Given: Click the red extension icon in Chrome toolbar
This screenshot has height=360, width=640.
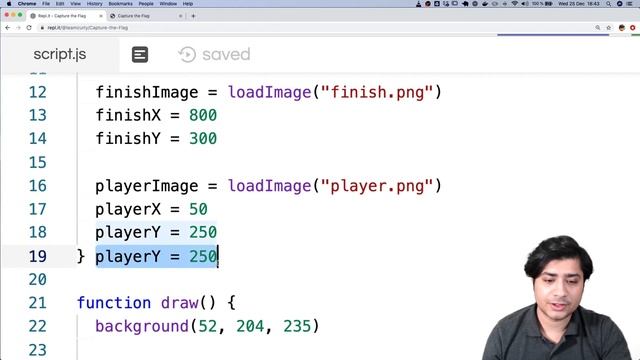Looking at the screenshot, I should [633, 28].
